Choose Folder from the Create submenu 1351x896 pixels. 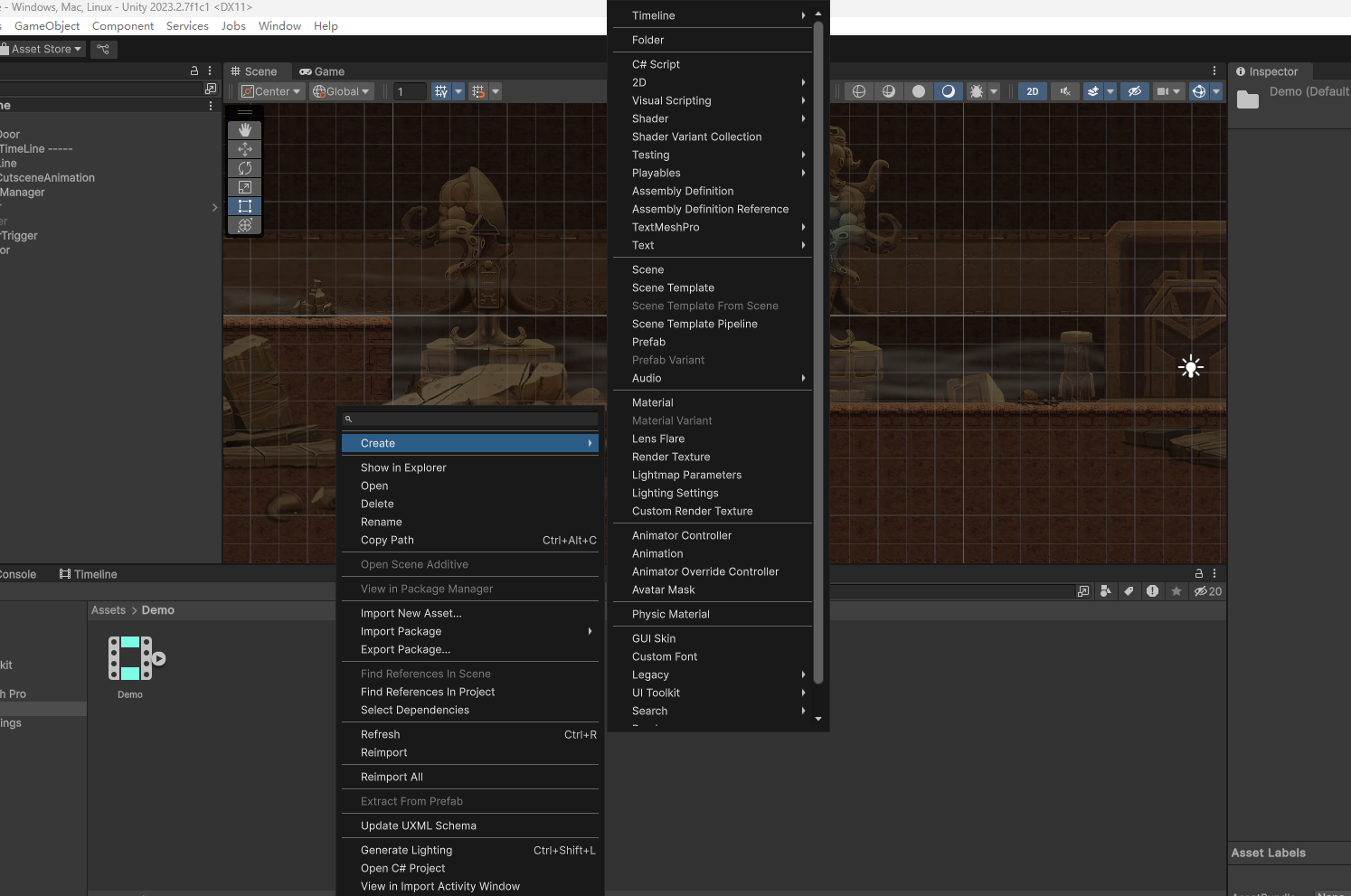712,40
